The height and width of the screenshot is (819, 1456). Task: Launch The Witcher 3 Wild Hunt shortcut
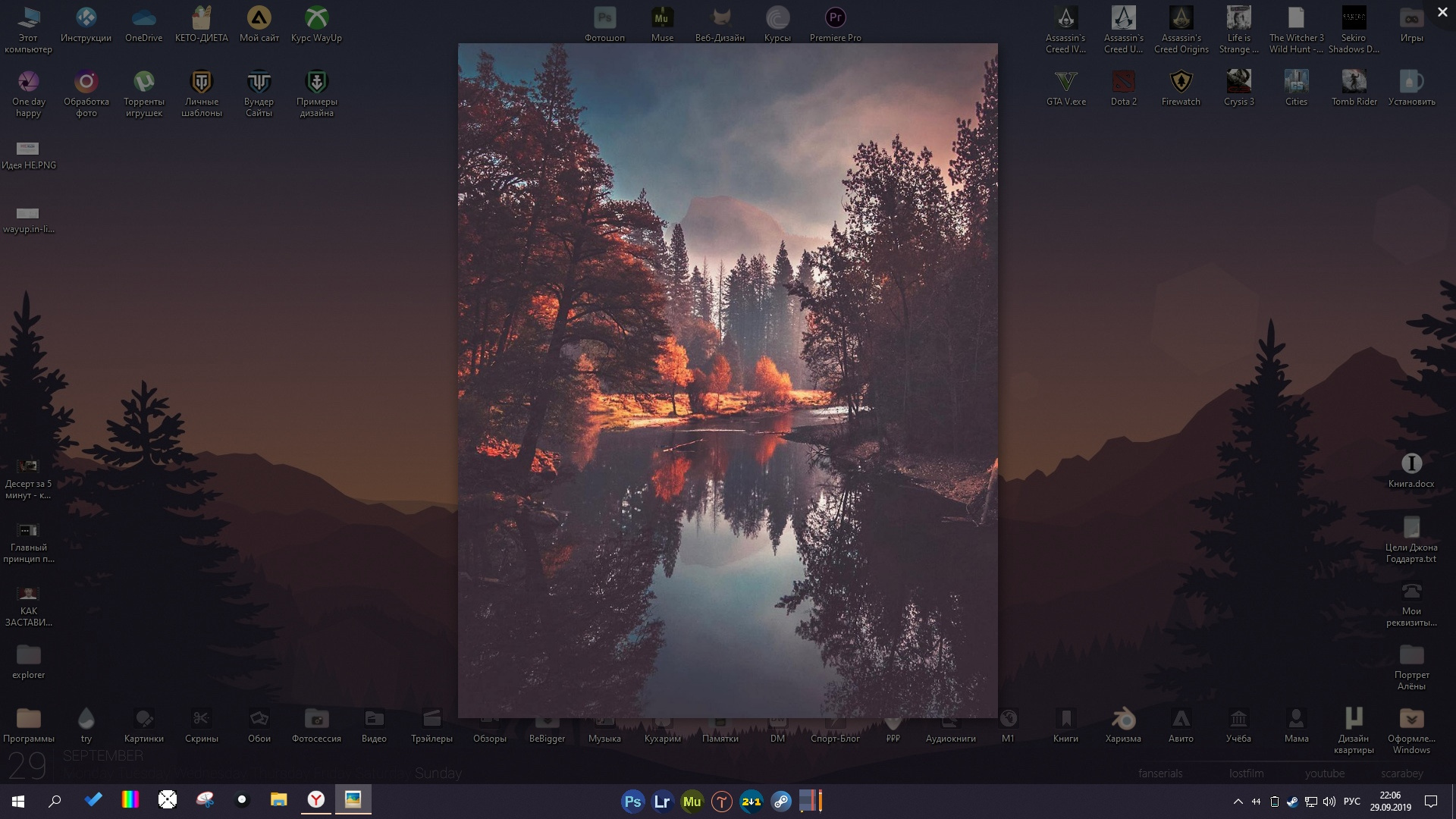1296,29
